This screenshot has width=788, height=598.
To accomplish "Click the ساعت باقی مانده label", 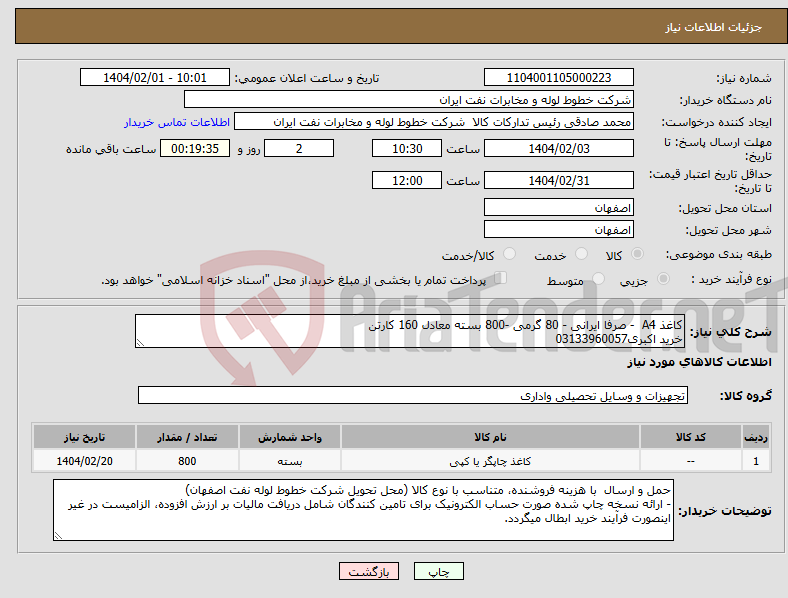I will coord(111,149).
